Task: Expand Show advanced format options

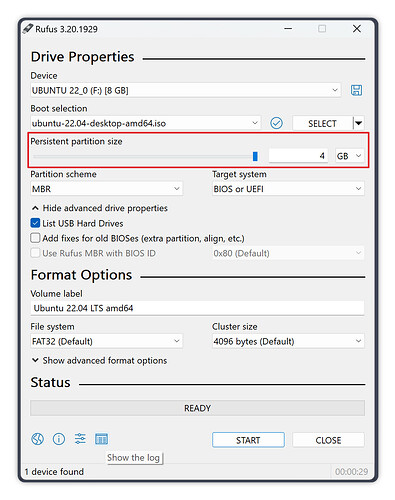Action: (x=99, y=360)
